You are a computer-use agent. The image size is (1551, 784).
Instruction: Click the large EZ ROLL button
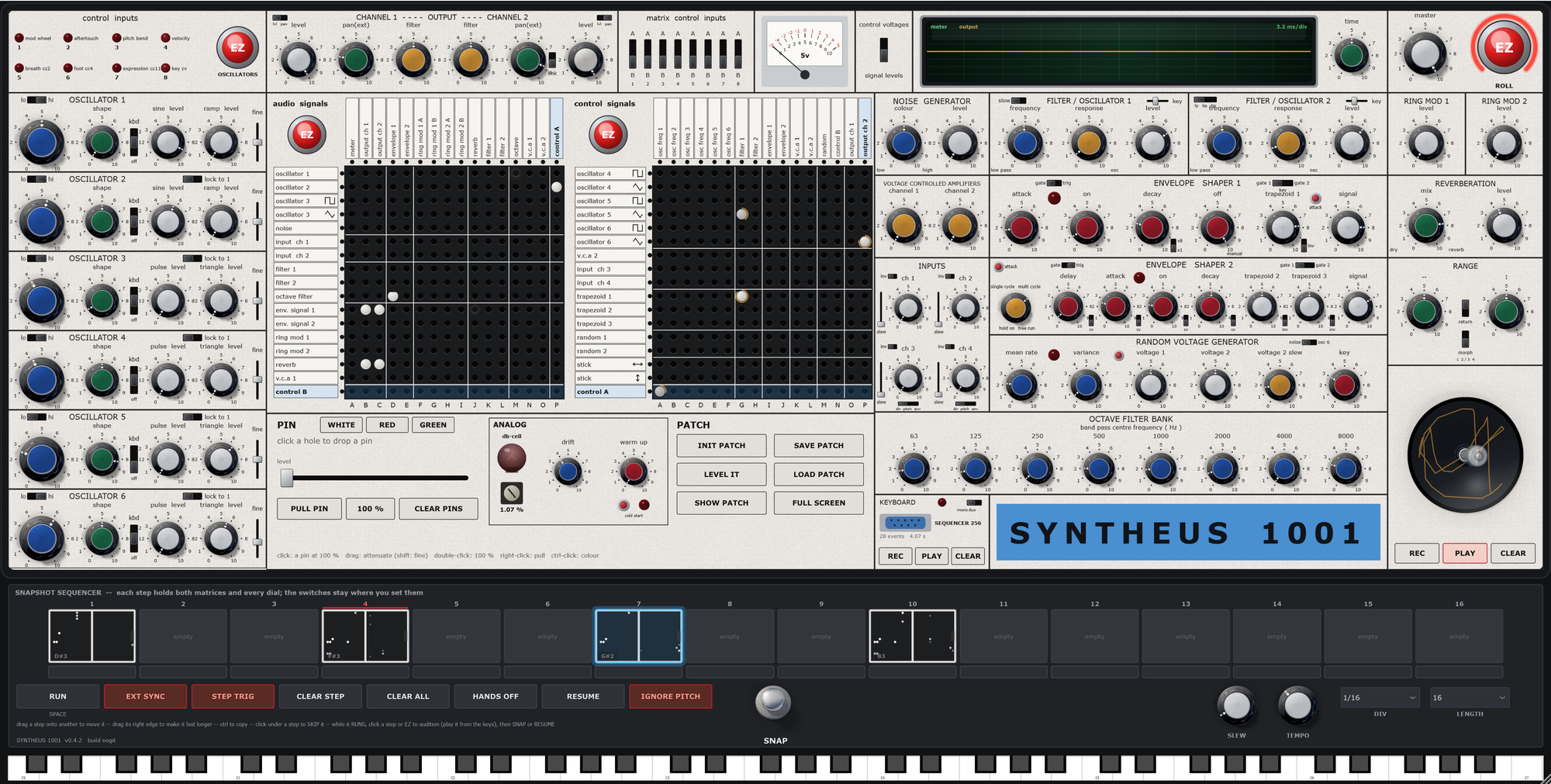(x=1503, y=47)
